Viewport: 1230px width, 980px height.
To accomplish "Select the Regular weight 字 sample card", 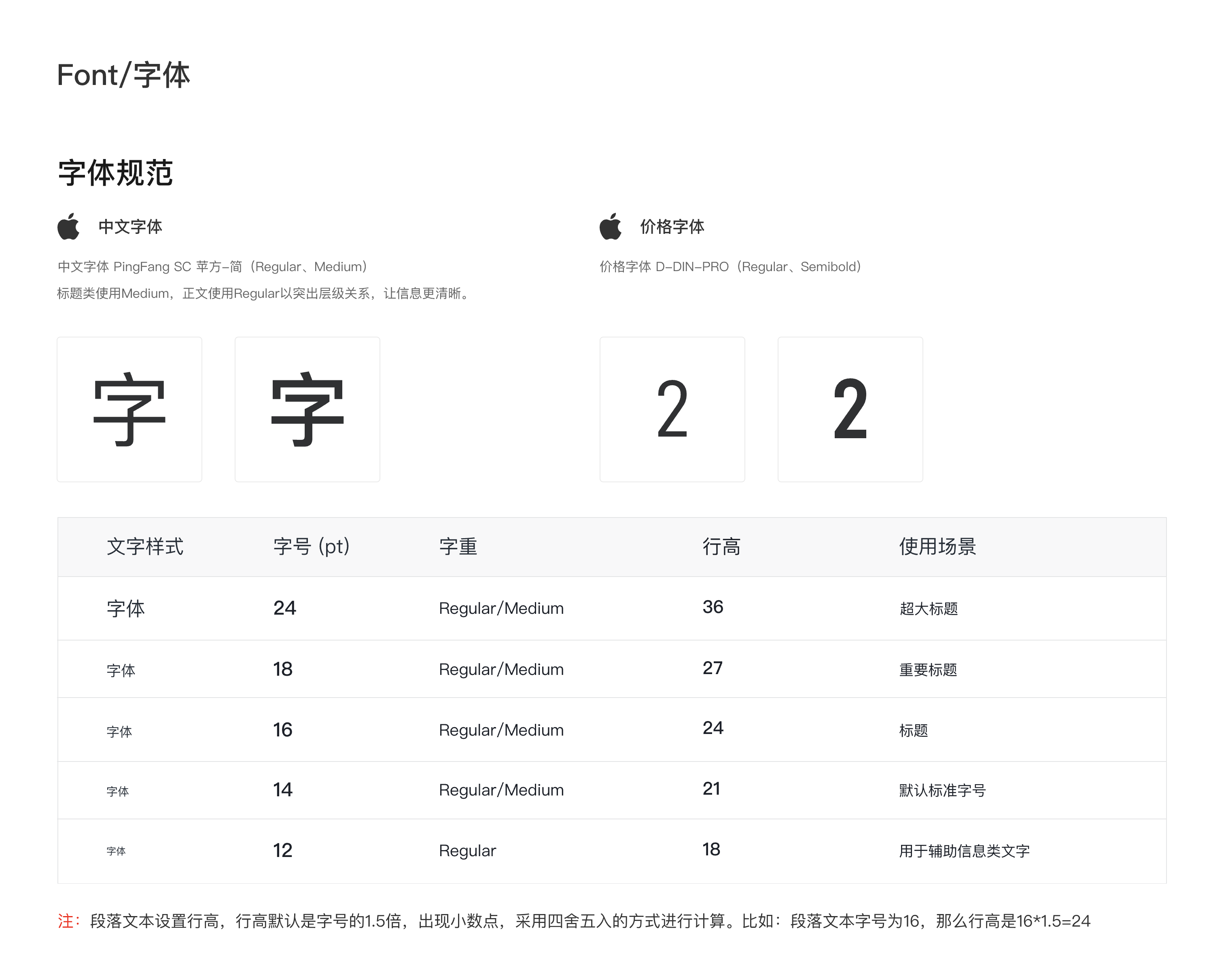I will click(x=129, y=409).
